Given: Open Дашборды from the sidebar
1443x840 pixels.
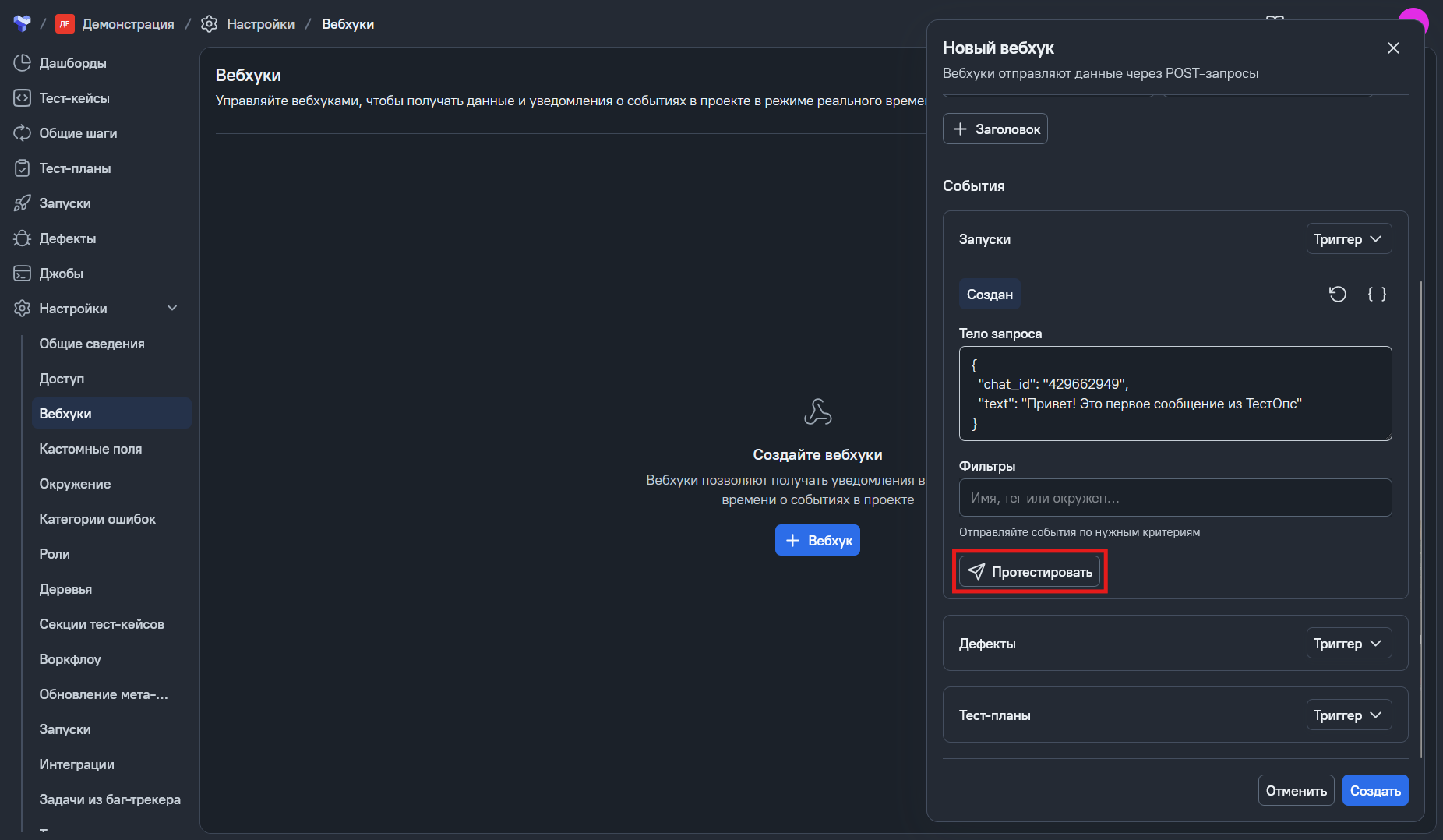Looking at the screenshot, I should pos(72,63).
